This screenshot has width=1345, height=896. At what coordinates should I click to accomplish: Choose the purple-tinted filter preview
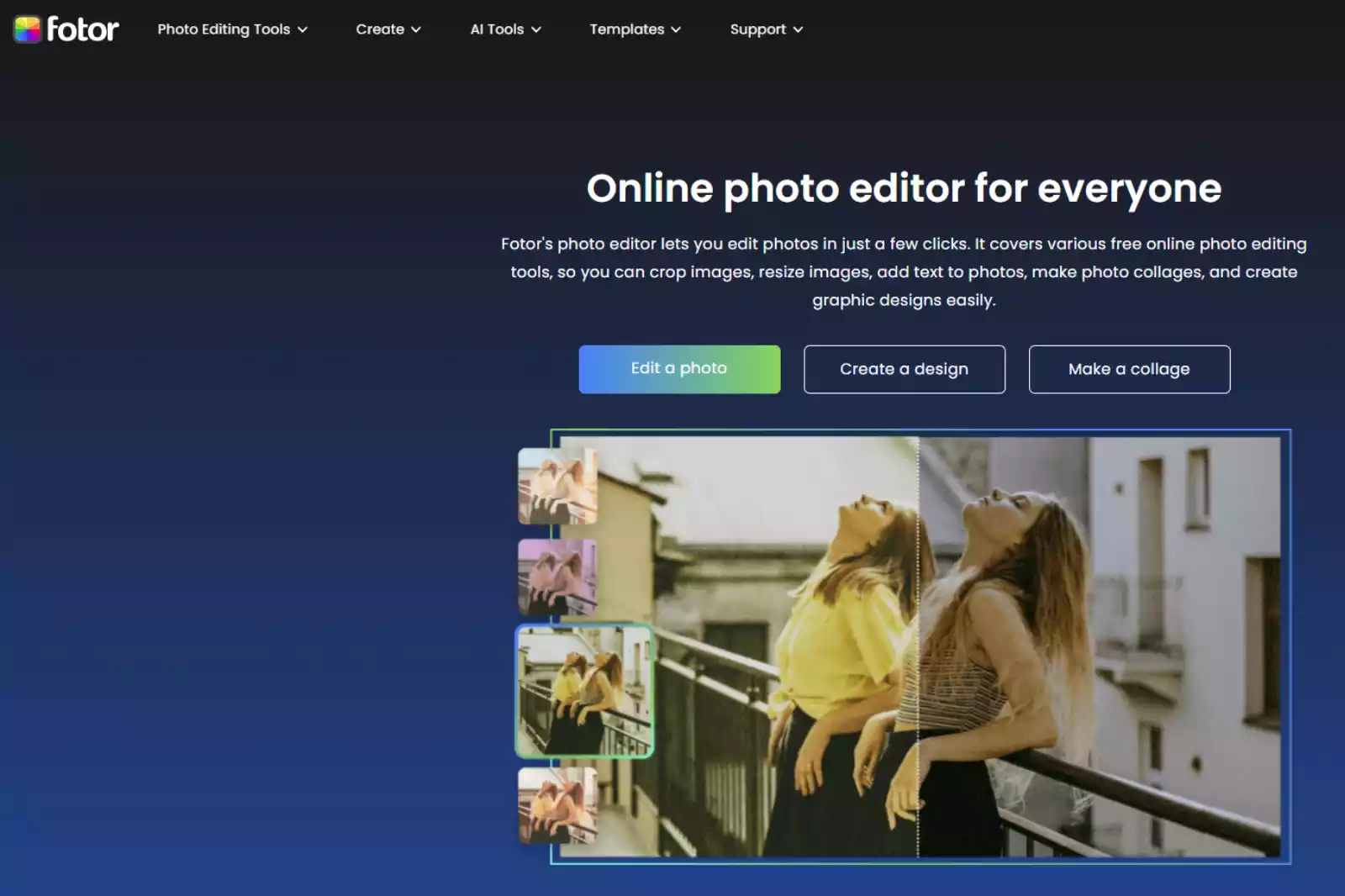point(556,576)
